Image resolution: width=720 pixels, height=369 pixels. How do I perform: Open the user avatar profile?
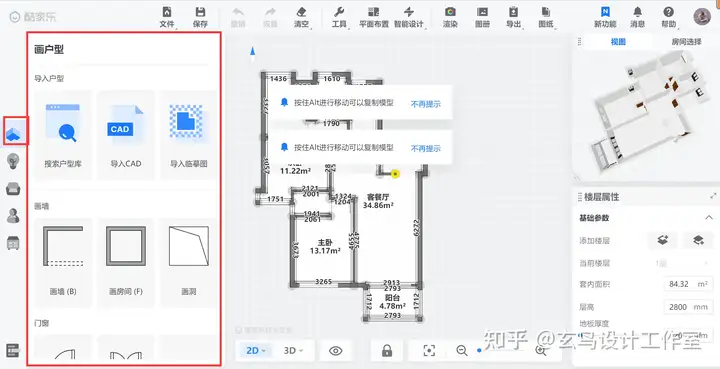click(x=702, y=16)
